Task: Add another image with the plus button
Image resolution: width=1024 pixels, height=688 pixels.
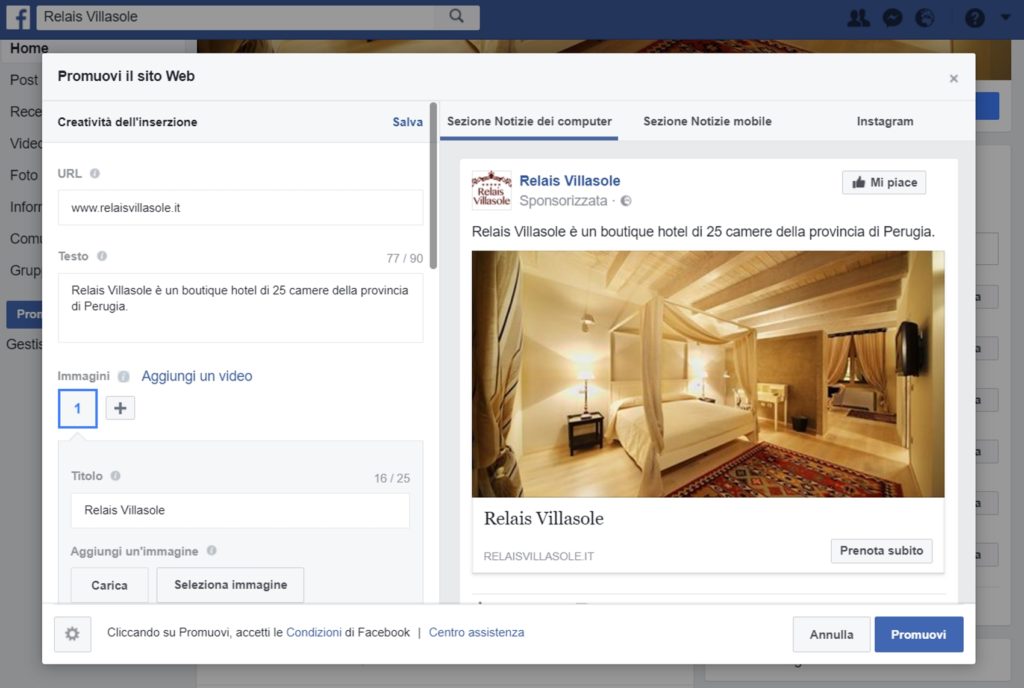Action: [x=120, y=408]
